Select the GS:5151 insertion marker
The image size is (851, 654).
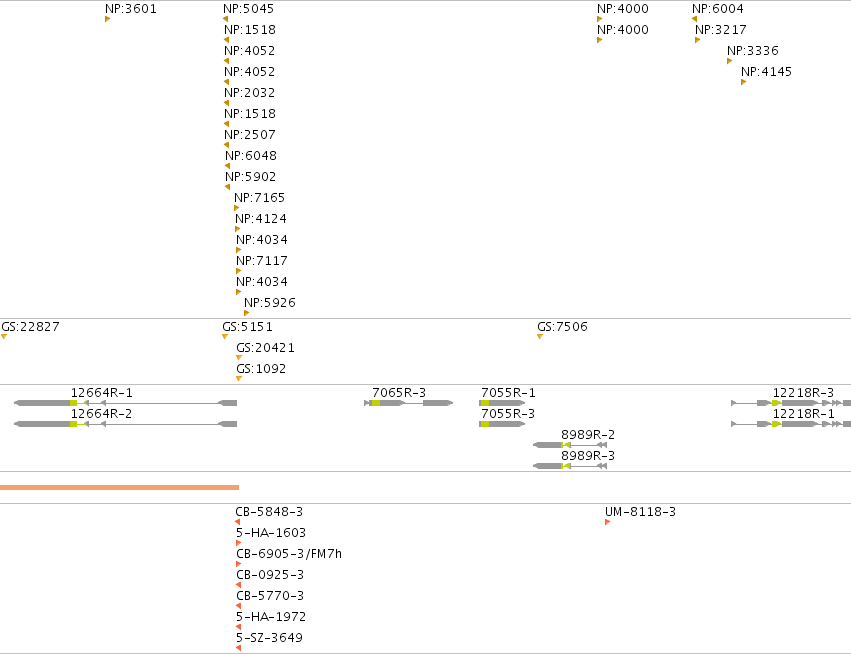pyautogui.click(x=225, y=337)
